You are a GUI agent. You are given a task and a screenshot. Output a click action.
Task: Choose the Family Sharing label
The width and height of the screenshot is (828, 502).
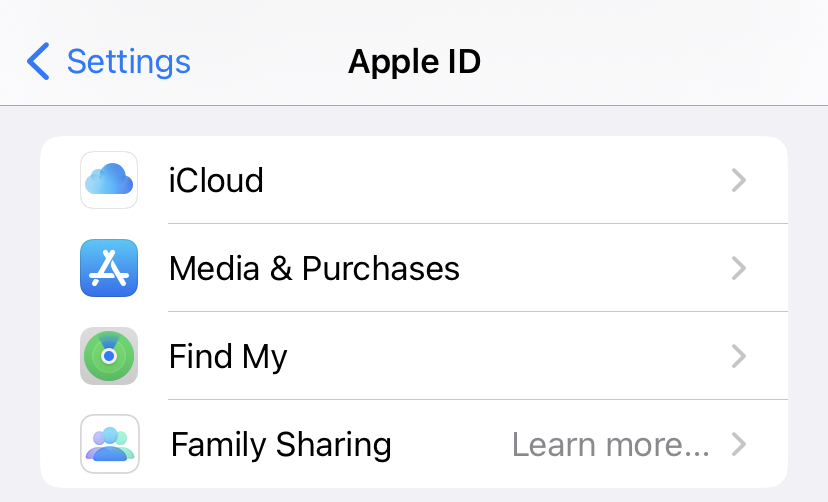click(x=281, y=444)
